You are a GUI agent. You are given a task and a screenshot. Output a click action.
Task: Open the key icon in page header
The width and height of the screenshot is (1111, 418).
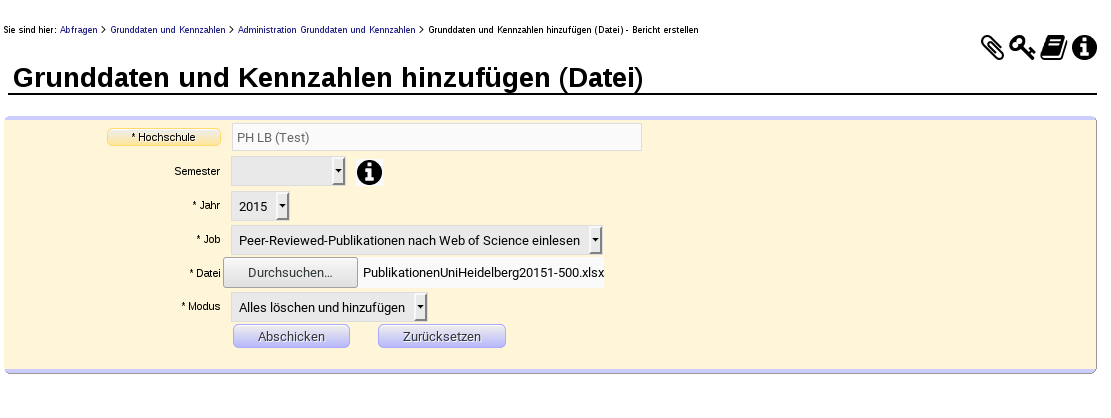point(1022,48)
